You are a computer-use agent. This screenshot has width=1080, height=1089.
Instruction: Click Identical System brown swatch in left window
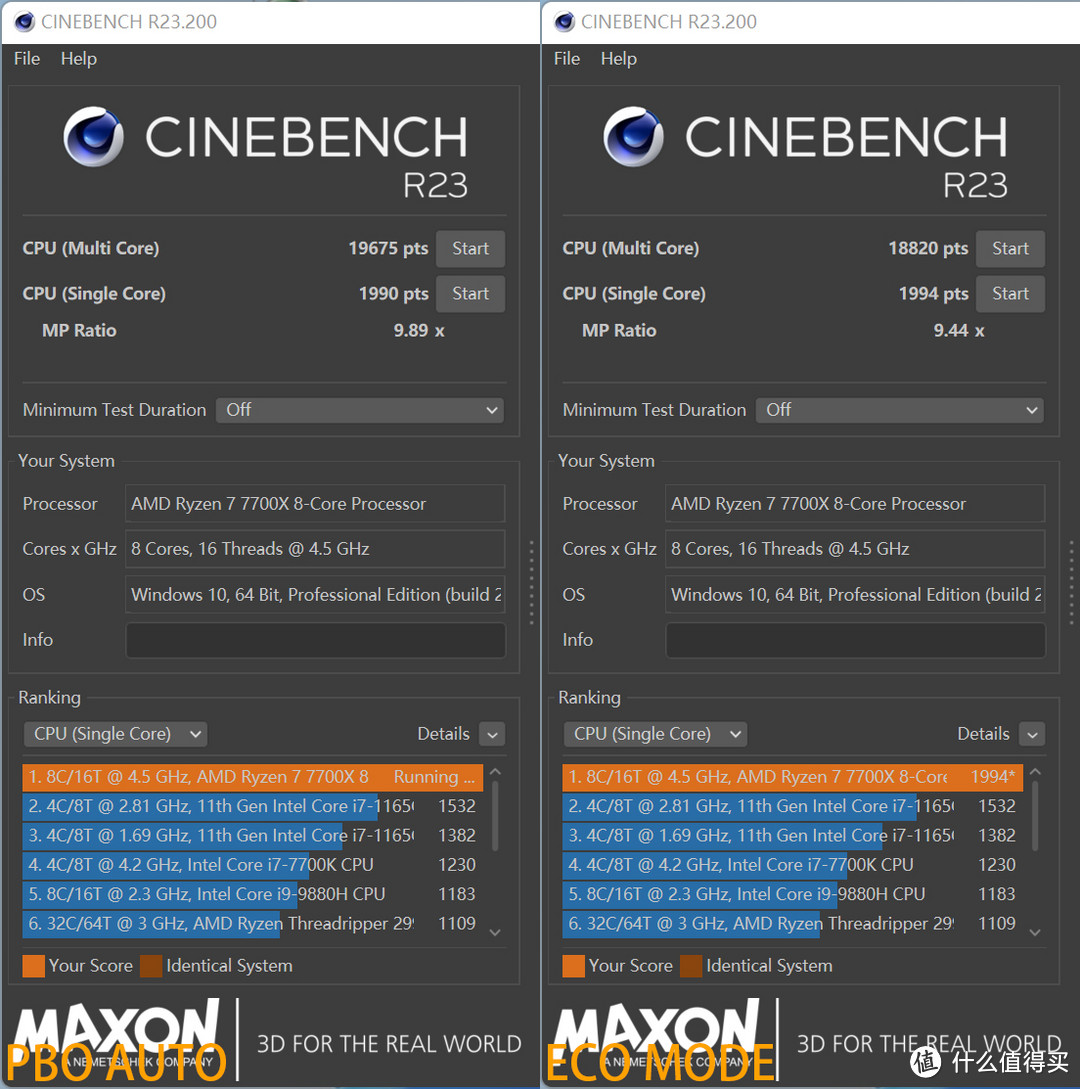click(x=151, y=966)
